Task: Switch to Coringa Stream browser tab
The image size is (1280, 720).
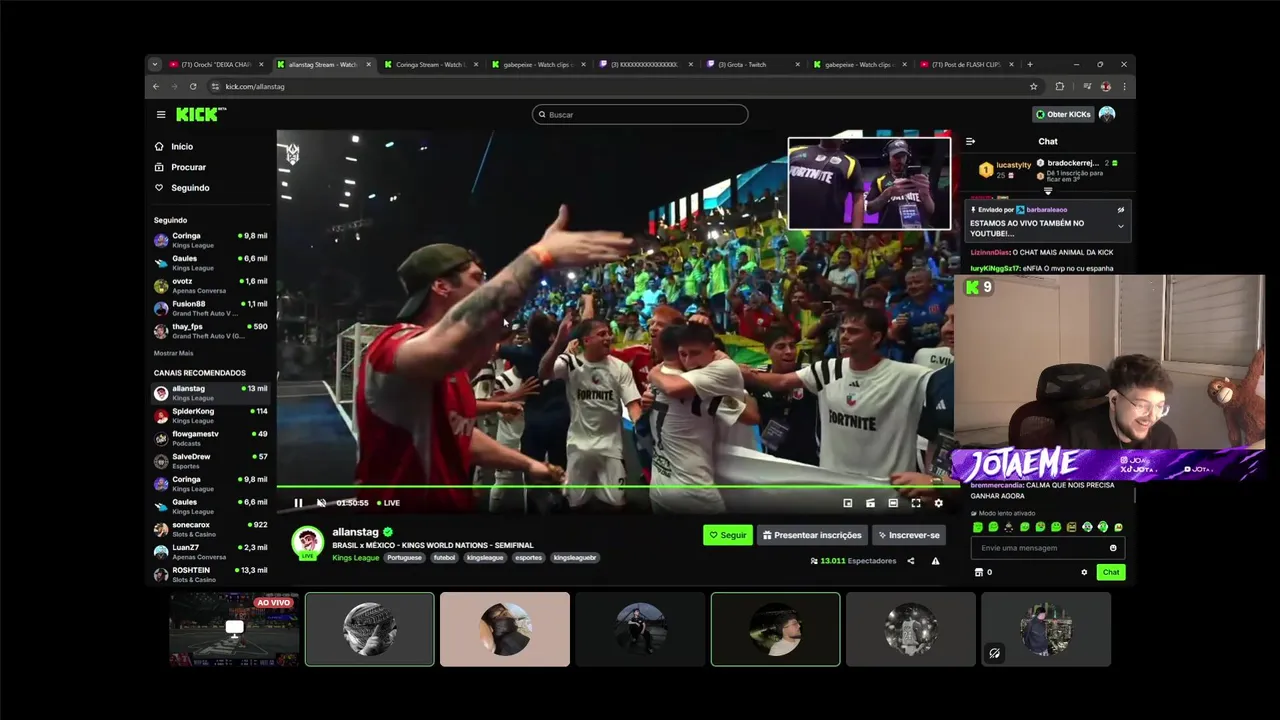Action: (432, 64)
